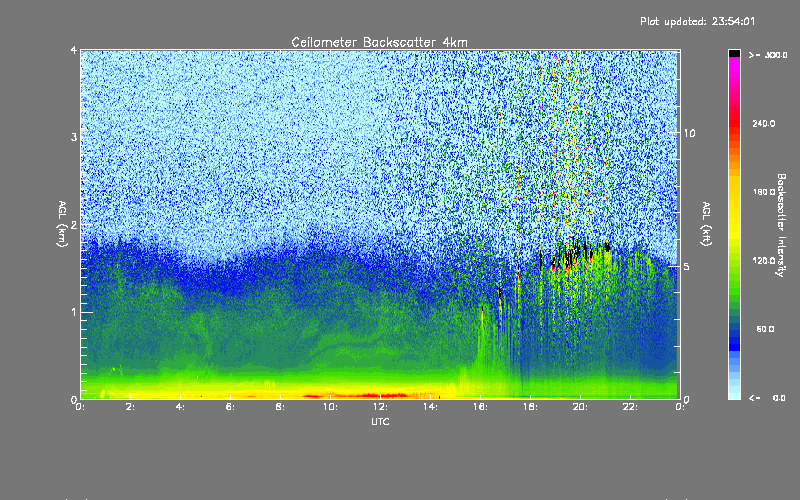Screen dimensions: 800x500
Task: Click the '>= 300.0' colorbar label
Action: [768, 55]
